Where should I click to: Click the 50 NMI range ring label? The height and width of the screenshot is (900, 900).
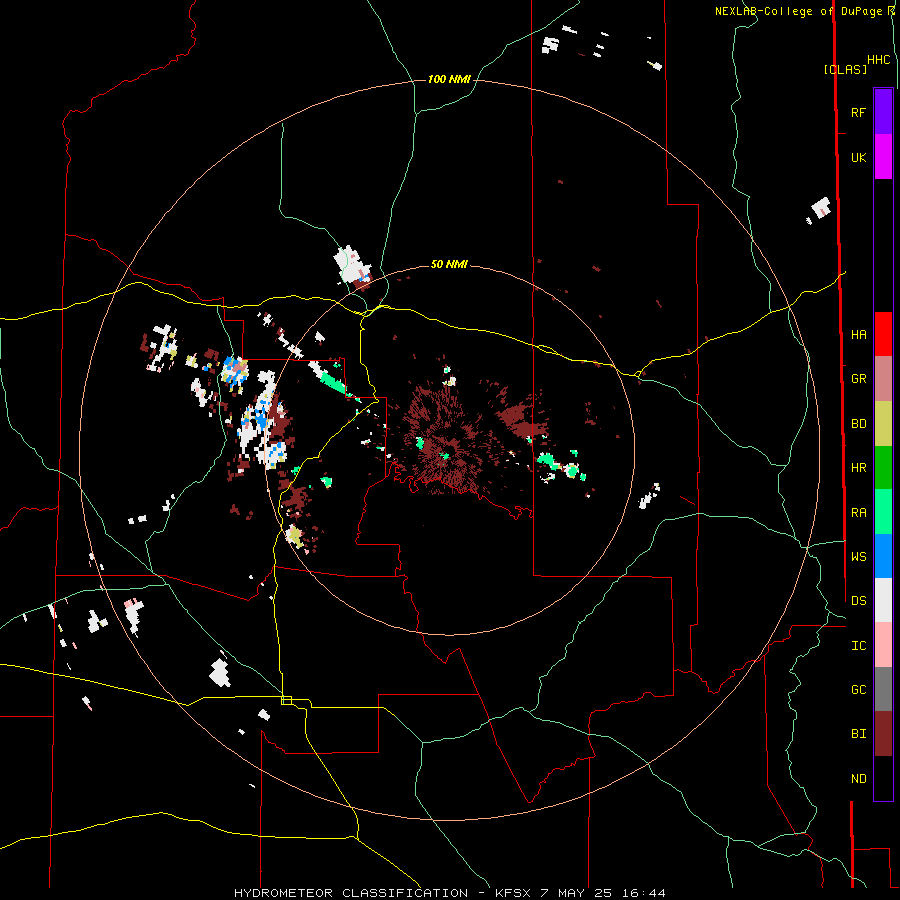449,264
